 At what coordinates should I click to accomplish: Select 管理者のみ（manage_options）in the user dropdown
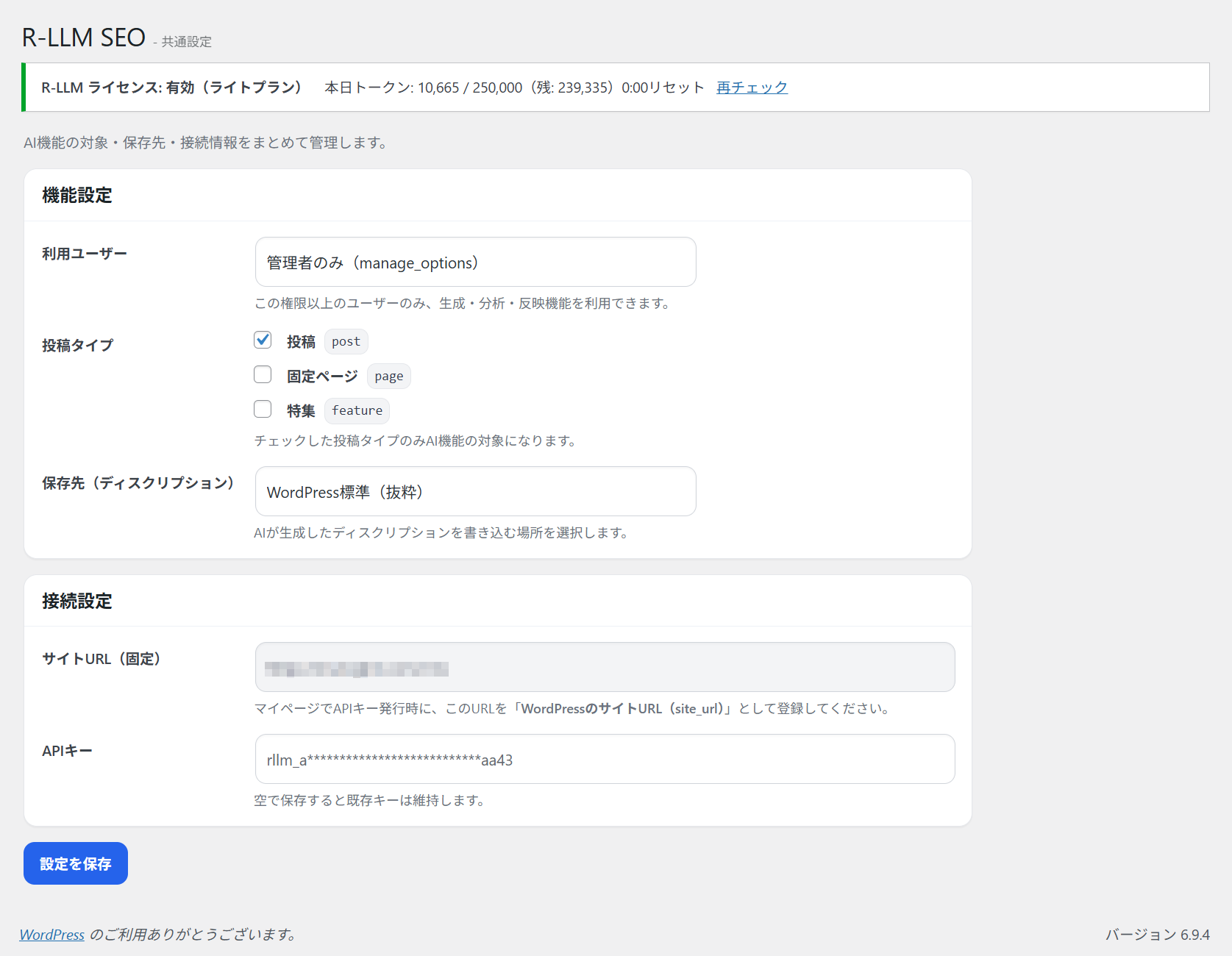[x=475, y=262]
